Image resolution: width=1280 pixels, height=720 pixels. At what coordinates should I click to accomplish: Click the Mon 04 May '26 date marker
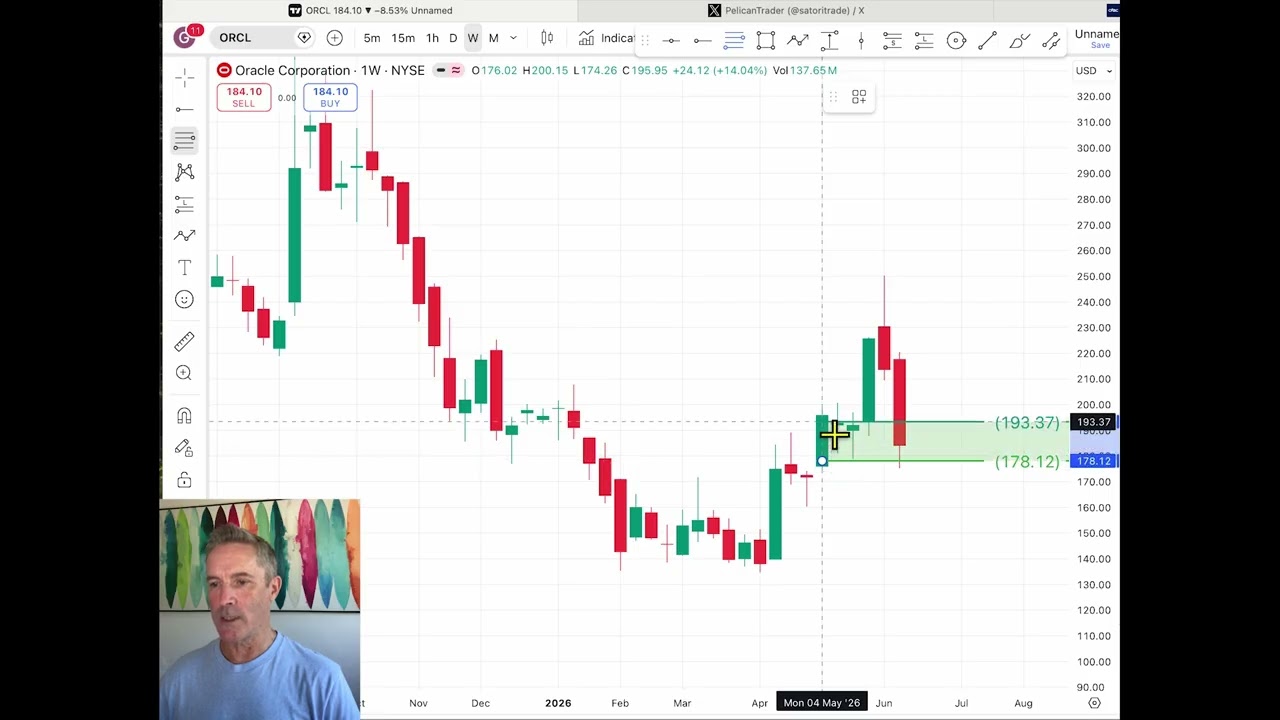tap(822, 703)
